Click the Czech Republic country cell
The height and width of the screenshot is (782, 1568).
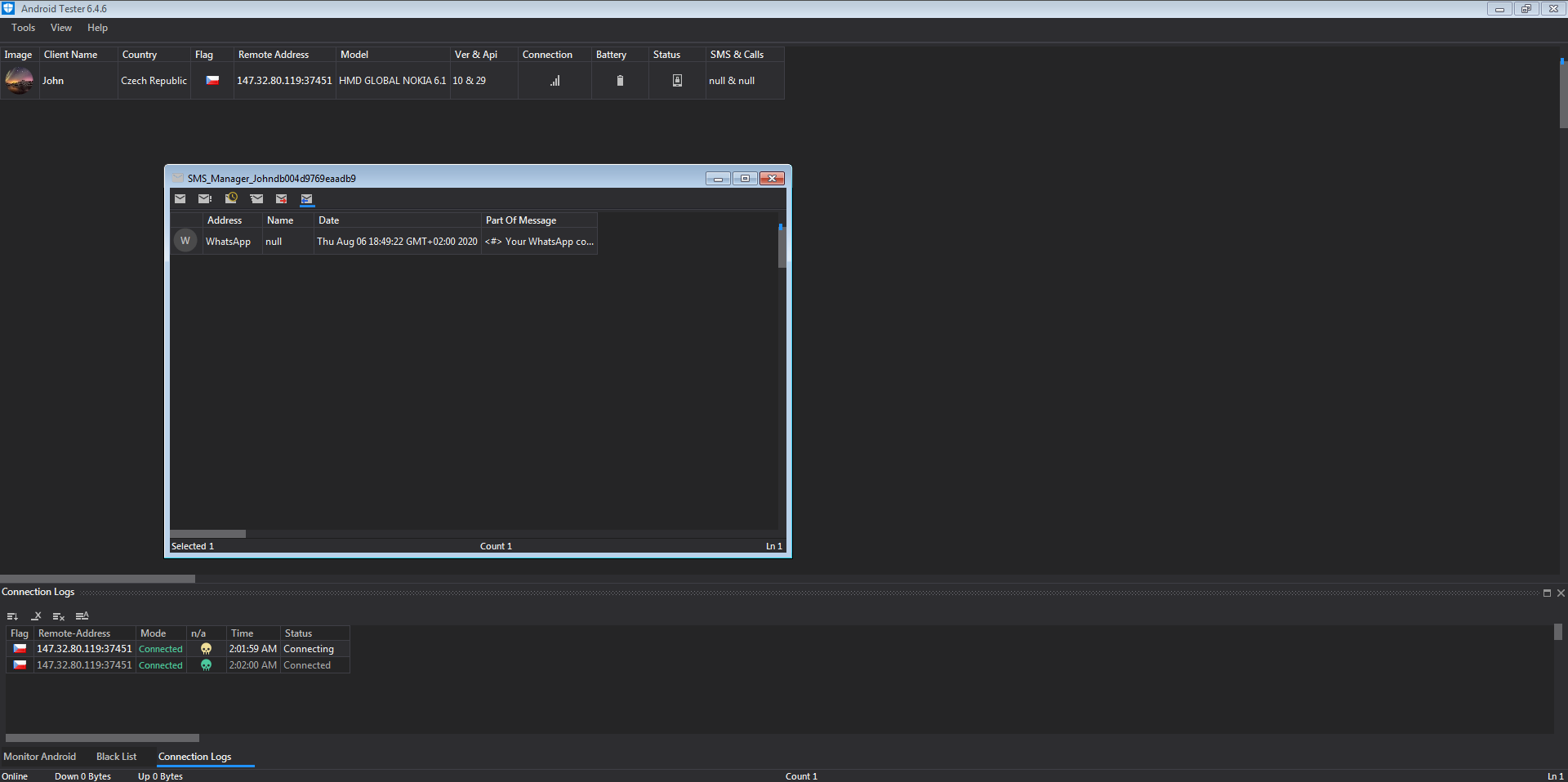point(154,81)
